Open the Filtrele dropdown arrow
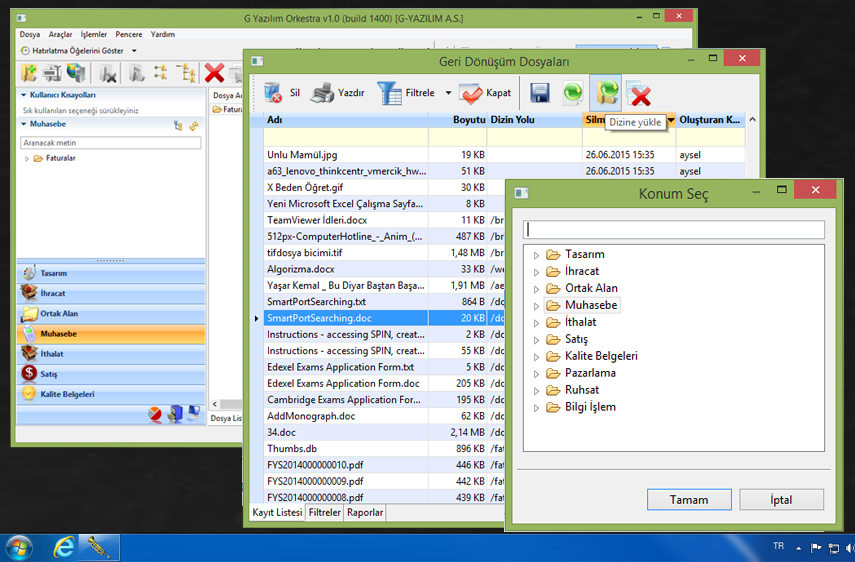The width and height of the screenshot is (855, 562). click(448, 93)
